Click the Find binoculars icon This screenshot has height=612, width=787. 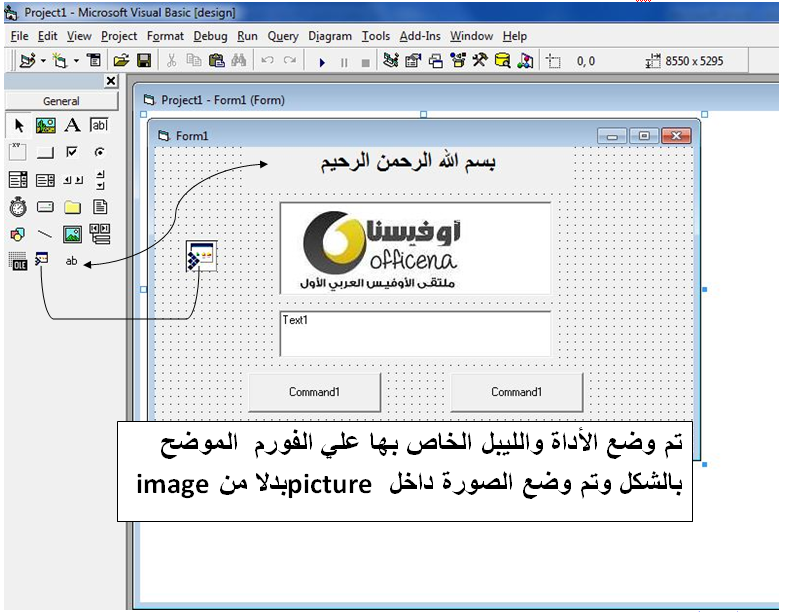click(x=239, y=61)
